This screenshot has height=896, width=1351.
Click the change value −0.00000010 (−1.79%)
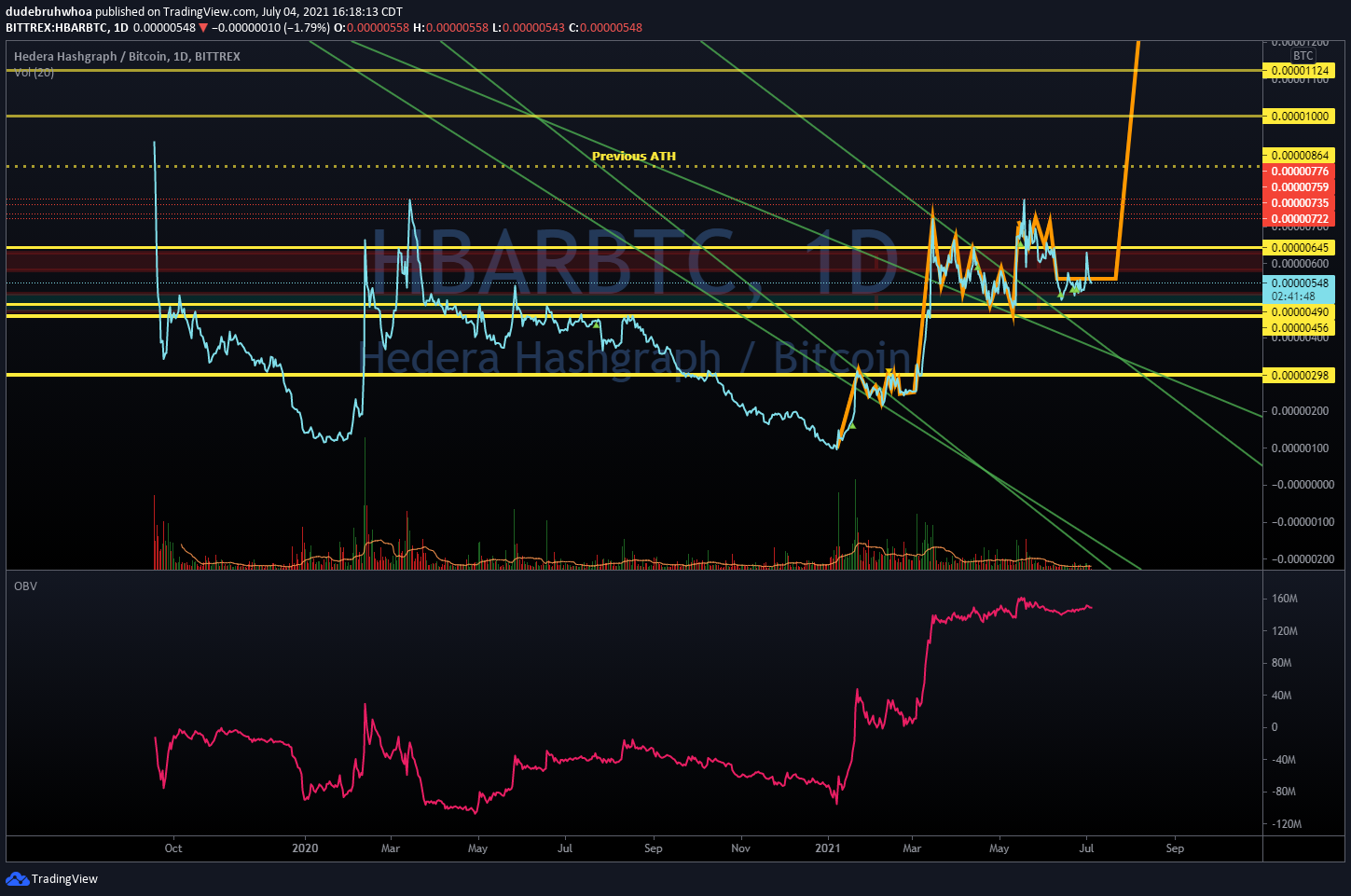270,28
